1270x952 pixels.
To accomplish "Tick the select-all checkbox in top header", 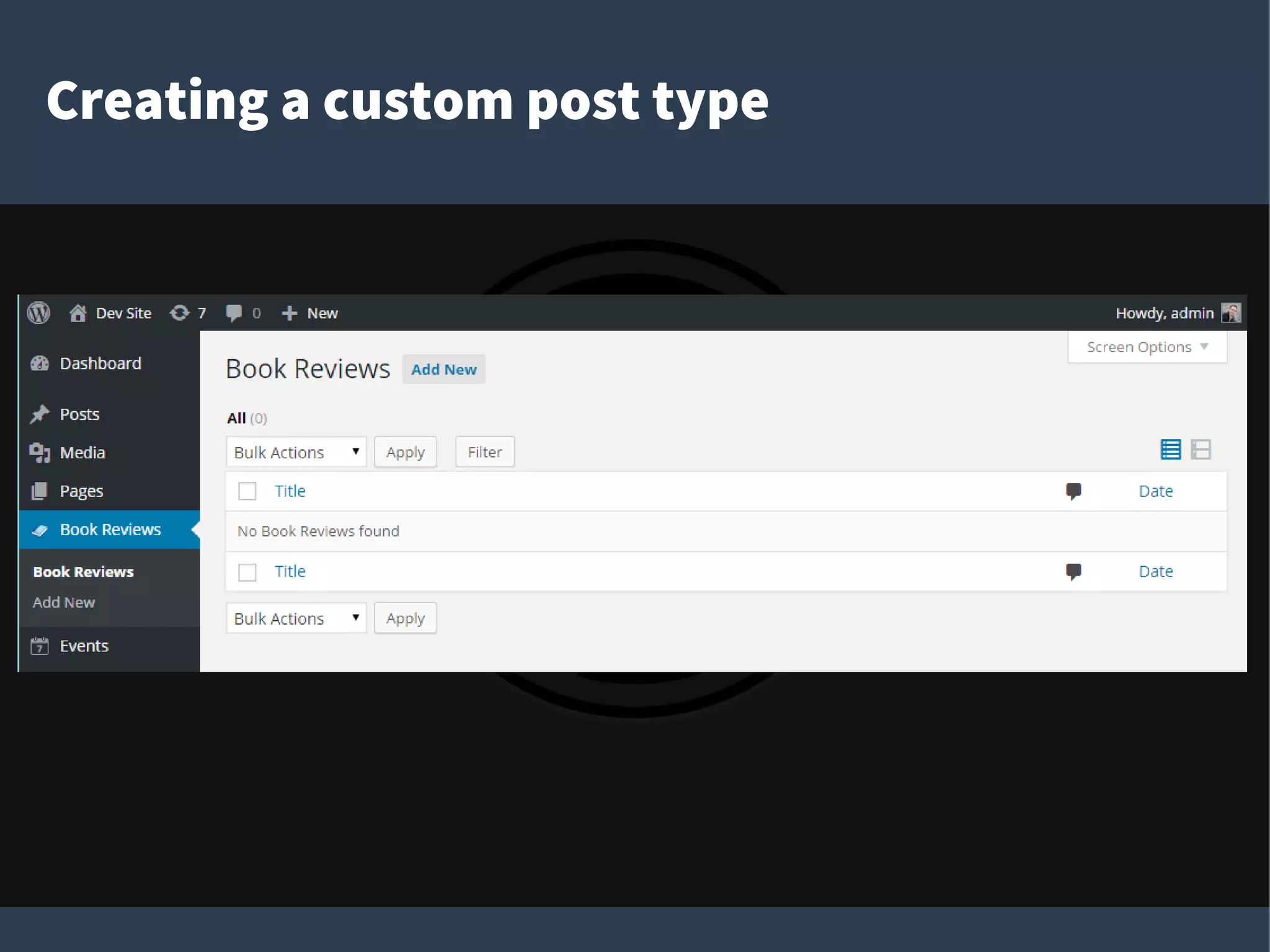I will click(247, 491).
